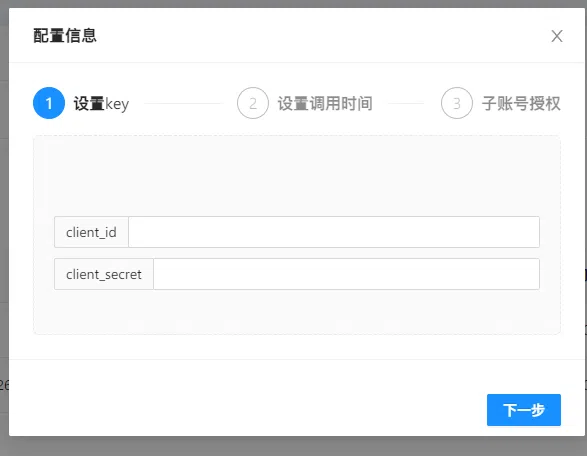The image size is (587, 456).
Task: Click the connector line after 设置调用时间
Action: (406, 103)
